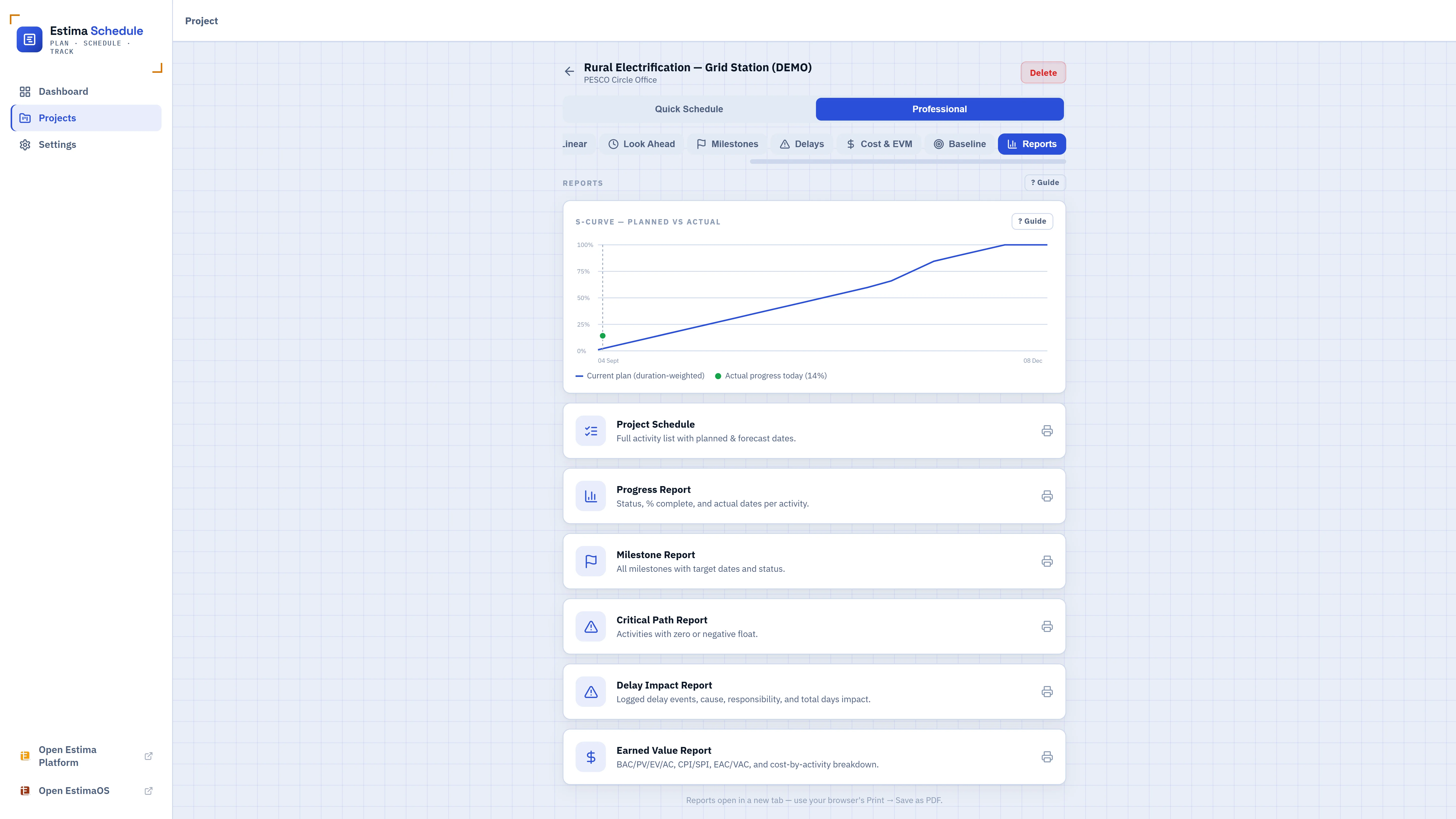Switch to Professional mode
Screen dimensions: 1456x819
(939, 109)
